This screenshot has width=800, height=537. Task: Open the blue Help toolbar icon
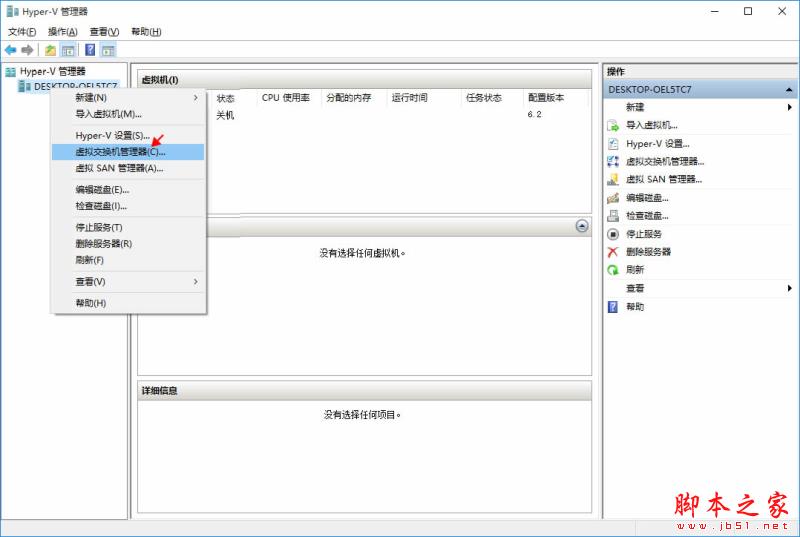click(x=90, y=50)
